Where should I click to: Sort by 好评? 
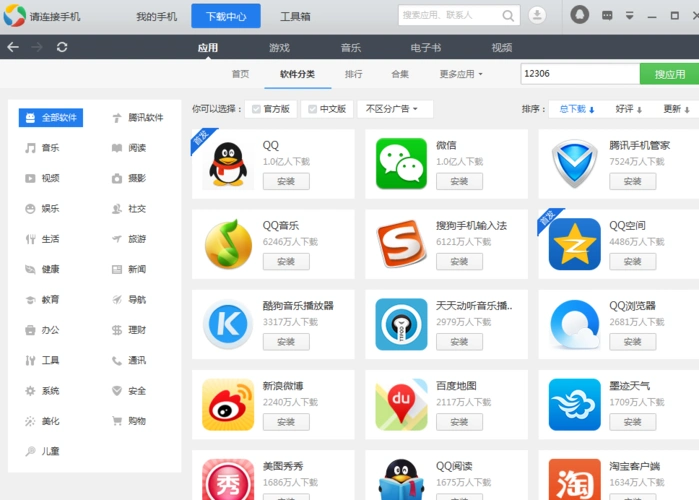pos(629,109)
